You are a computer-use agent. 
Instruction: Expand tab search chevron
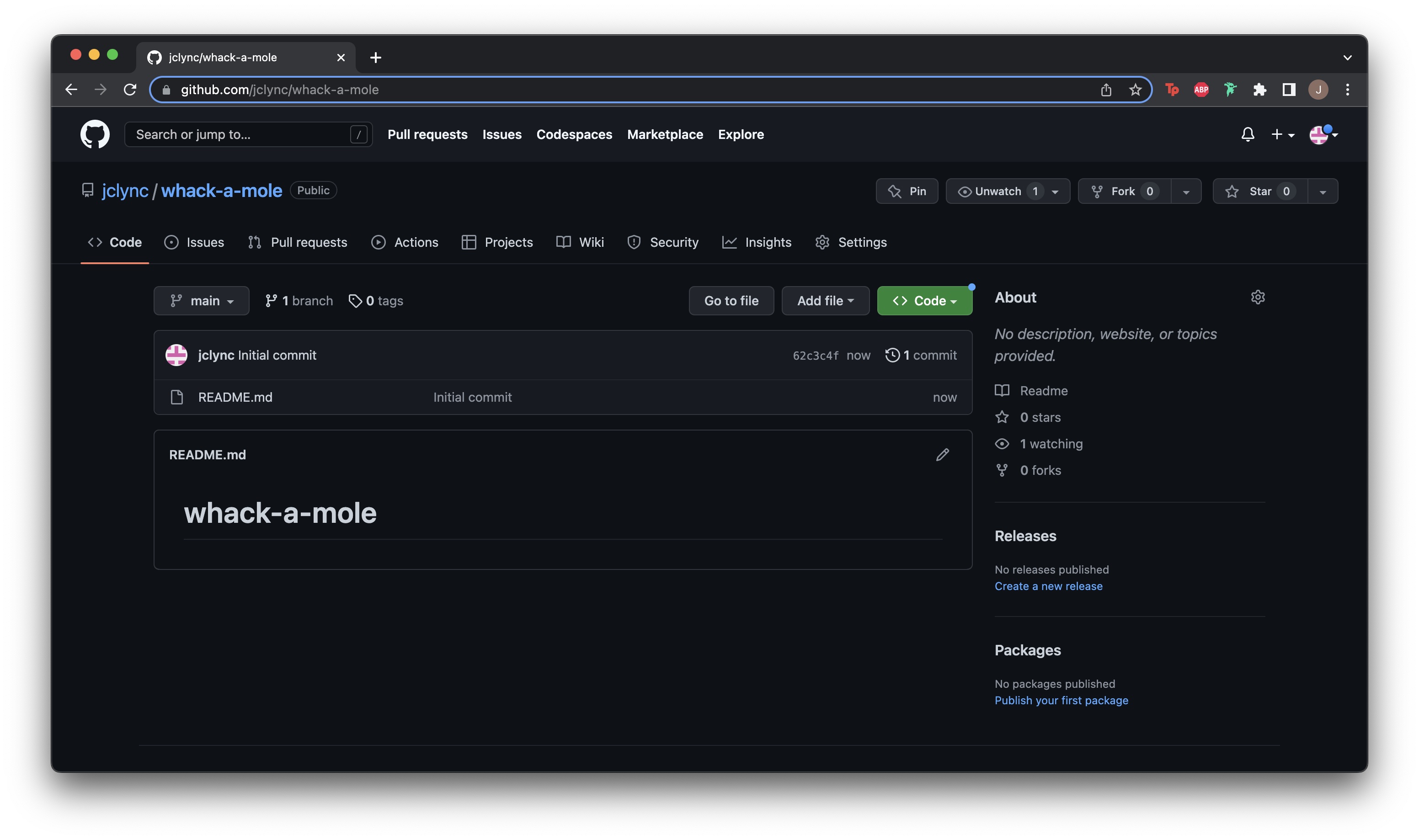1347,57
